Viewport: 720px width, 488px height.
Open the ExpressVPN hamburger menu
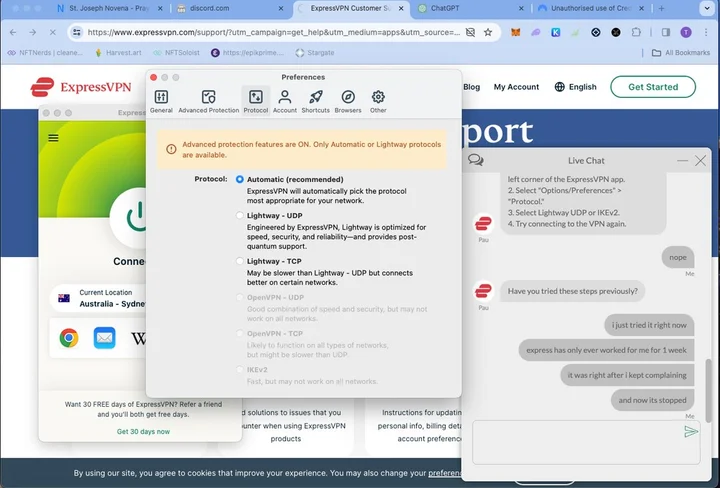[x=53, y=138]
